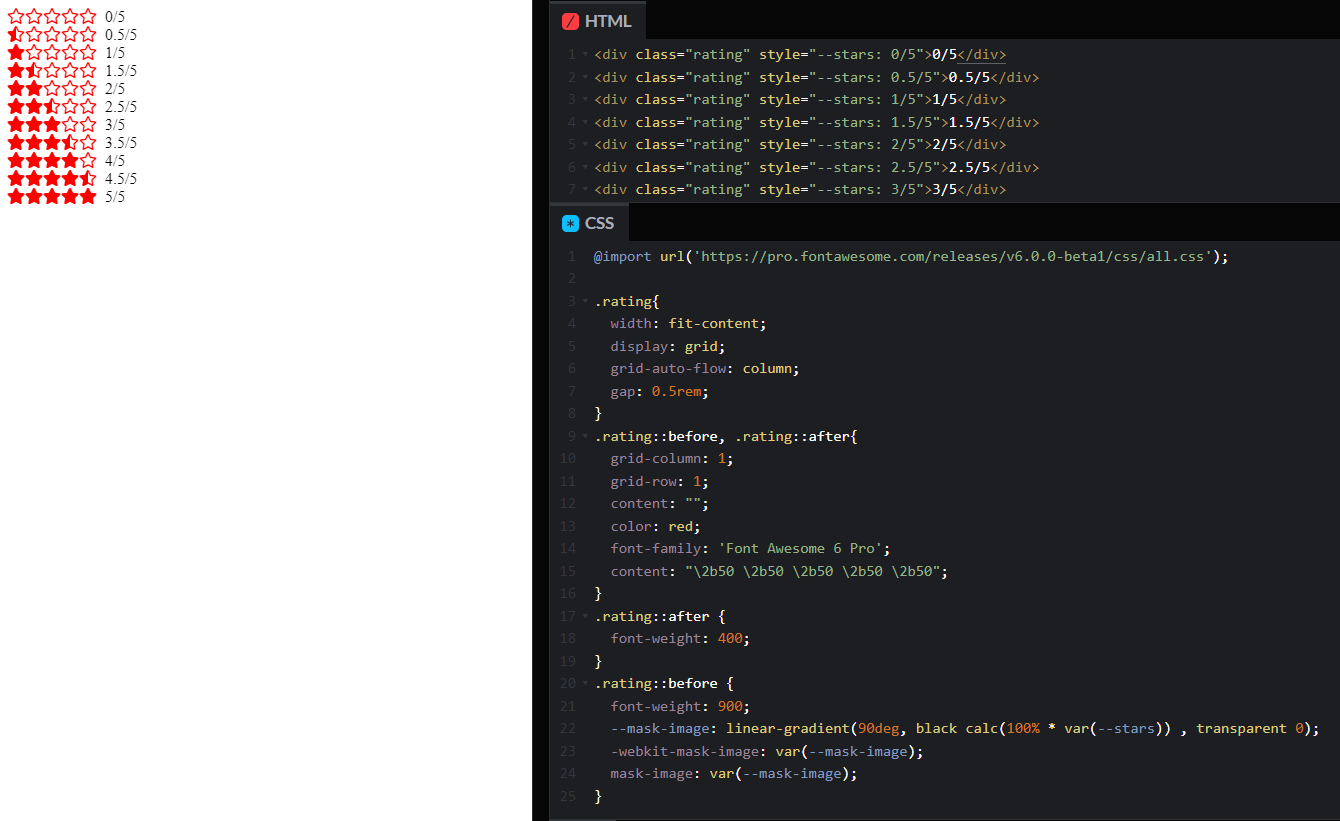Click the HTML line with --stars: 3/5
This screenshot has height=821, width=1340.
pos(800,190)
